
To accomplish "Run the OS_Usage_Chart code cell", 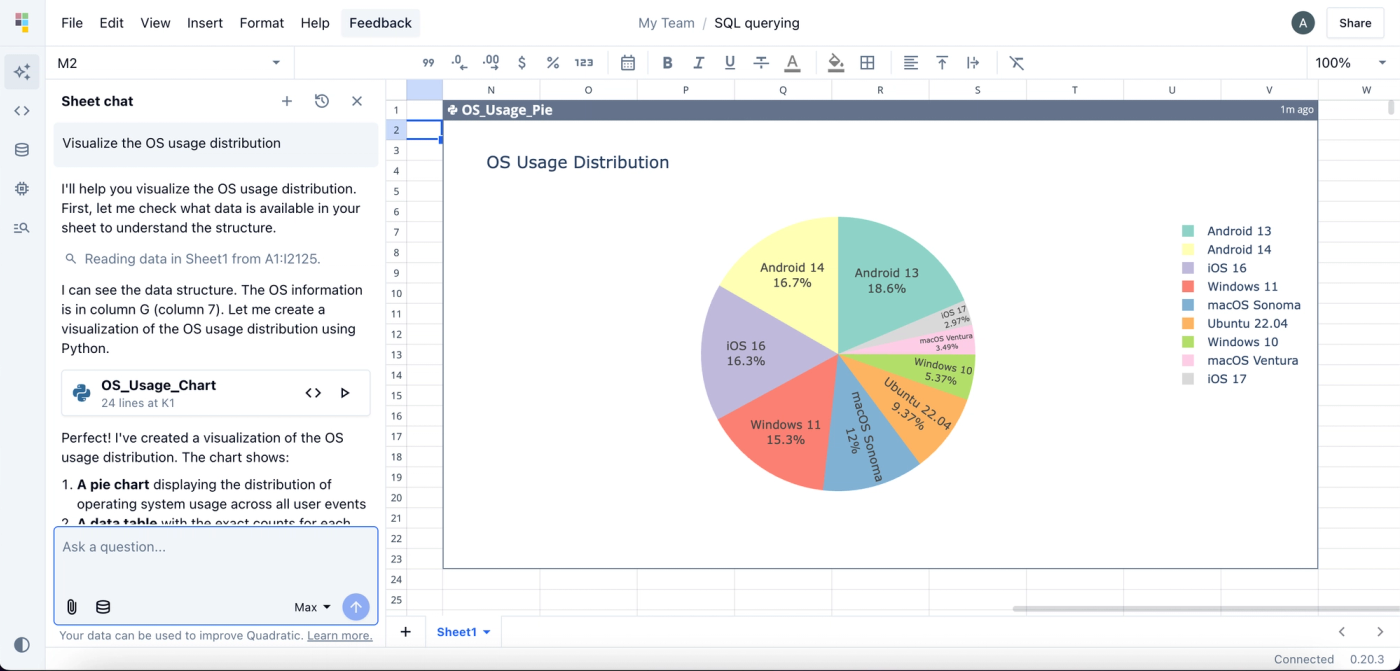I will (x=345, y=393).
